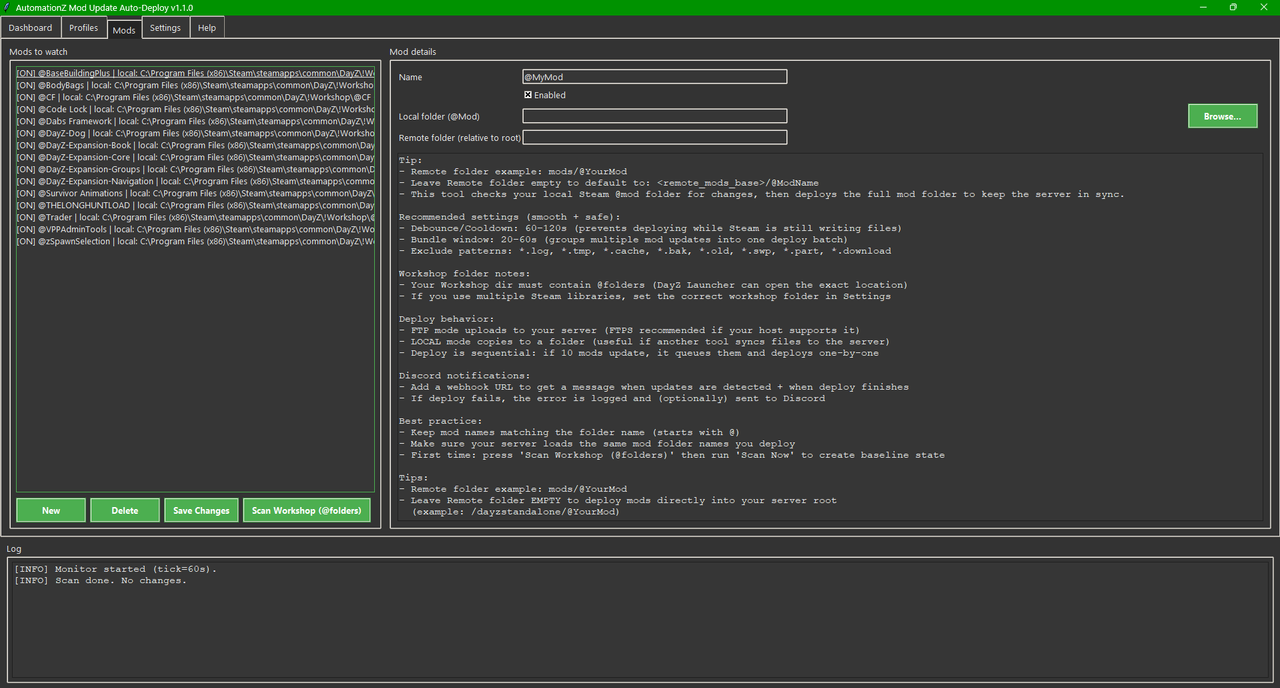Select @Trader mod row

tap(196, 217)
